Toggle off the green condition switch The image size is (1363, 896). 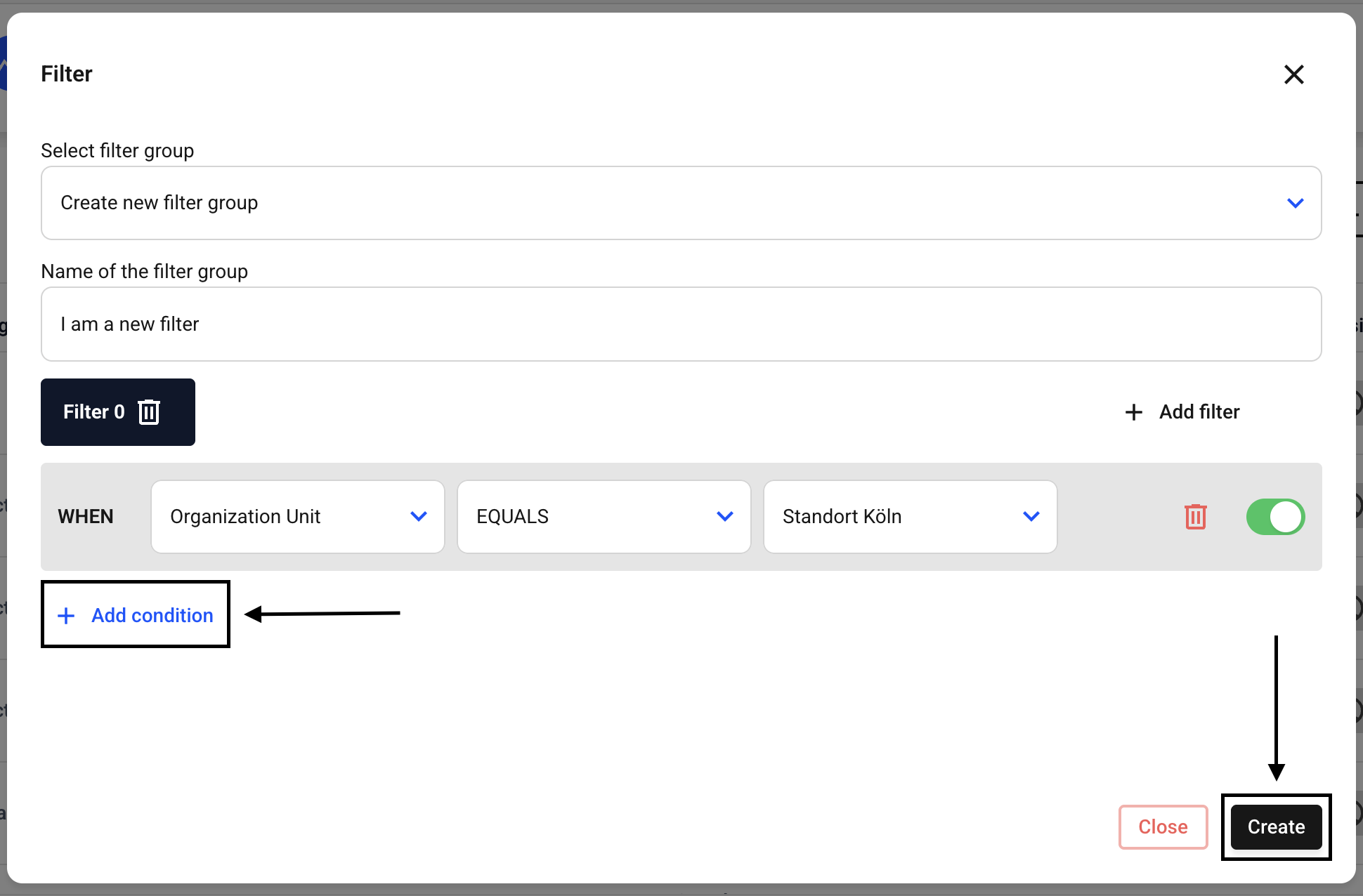point(1275,517)
